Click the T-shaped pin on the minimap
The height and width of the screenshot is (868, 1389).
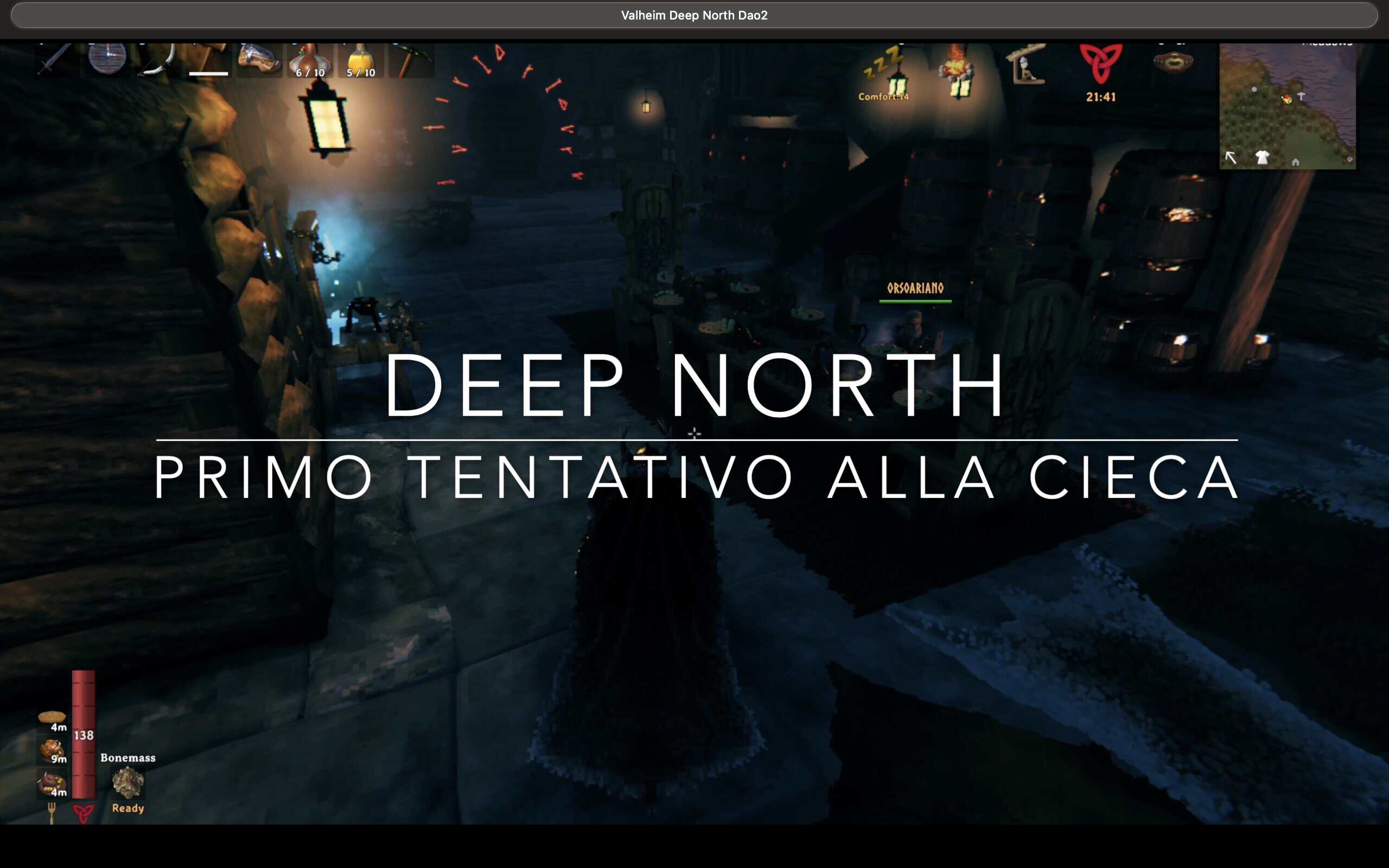pos(1301,96)
